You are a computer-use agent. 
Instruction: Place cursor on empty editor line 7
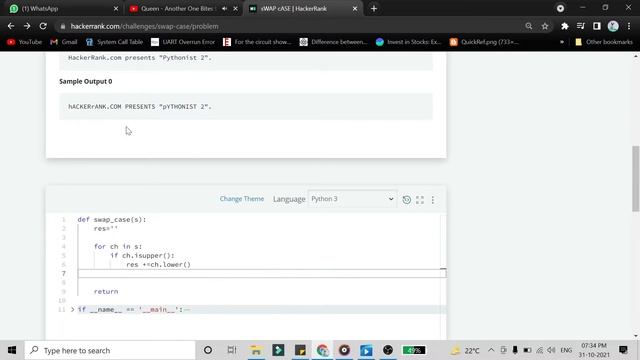(x=262, y=273)
